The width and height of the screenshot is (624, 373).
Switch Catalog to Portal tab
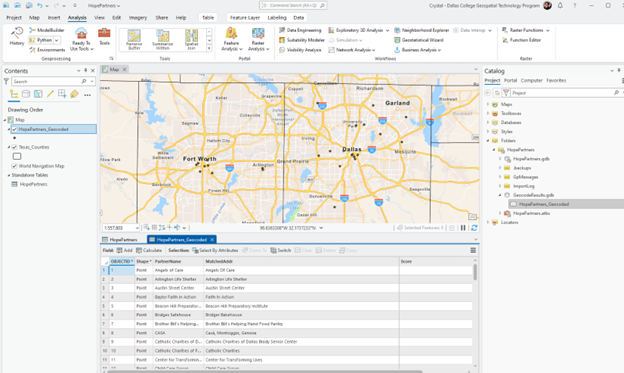(x=510, y=80)
